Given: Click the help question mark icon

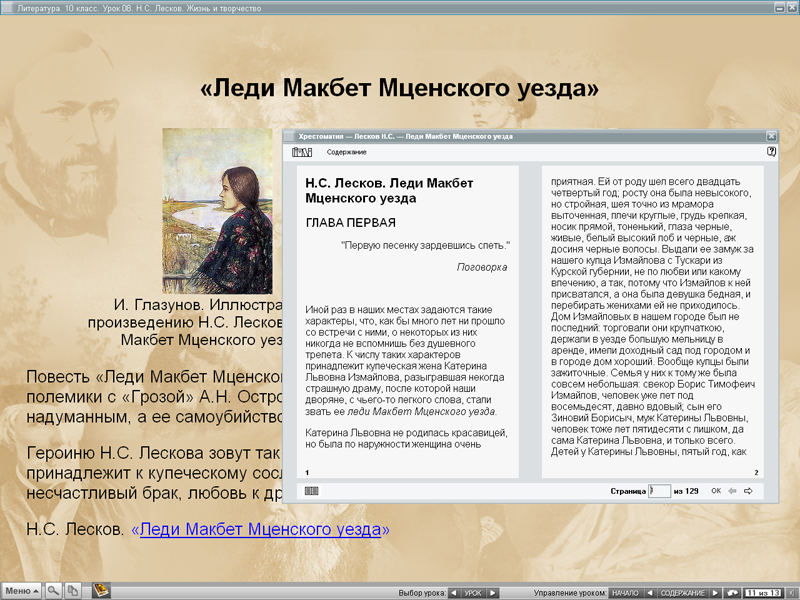Looking at the screenshot, I should (x=771, y=152).
